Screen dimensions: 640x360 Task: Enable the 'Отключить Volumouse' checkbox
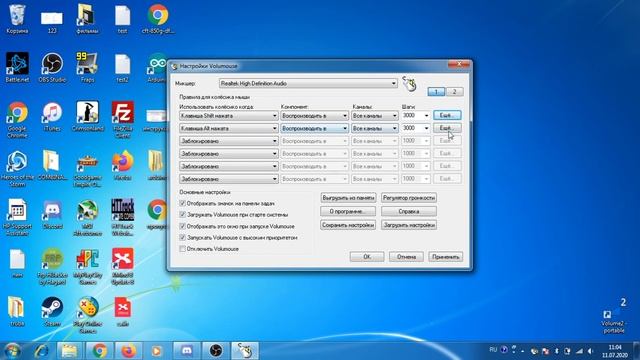(x=182, y=249)
